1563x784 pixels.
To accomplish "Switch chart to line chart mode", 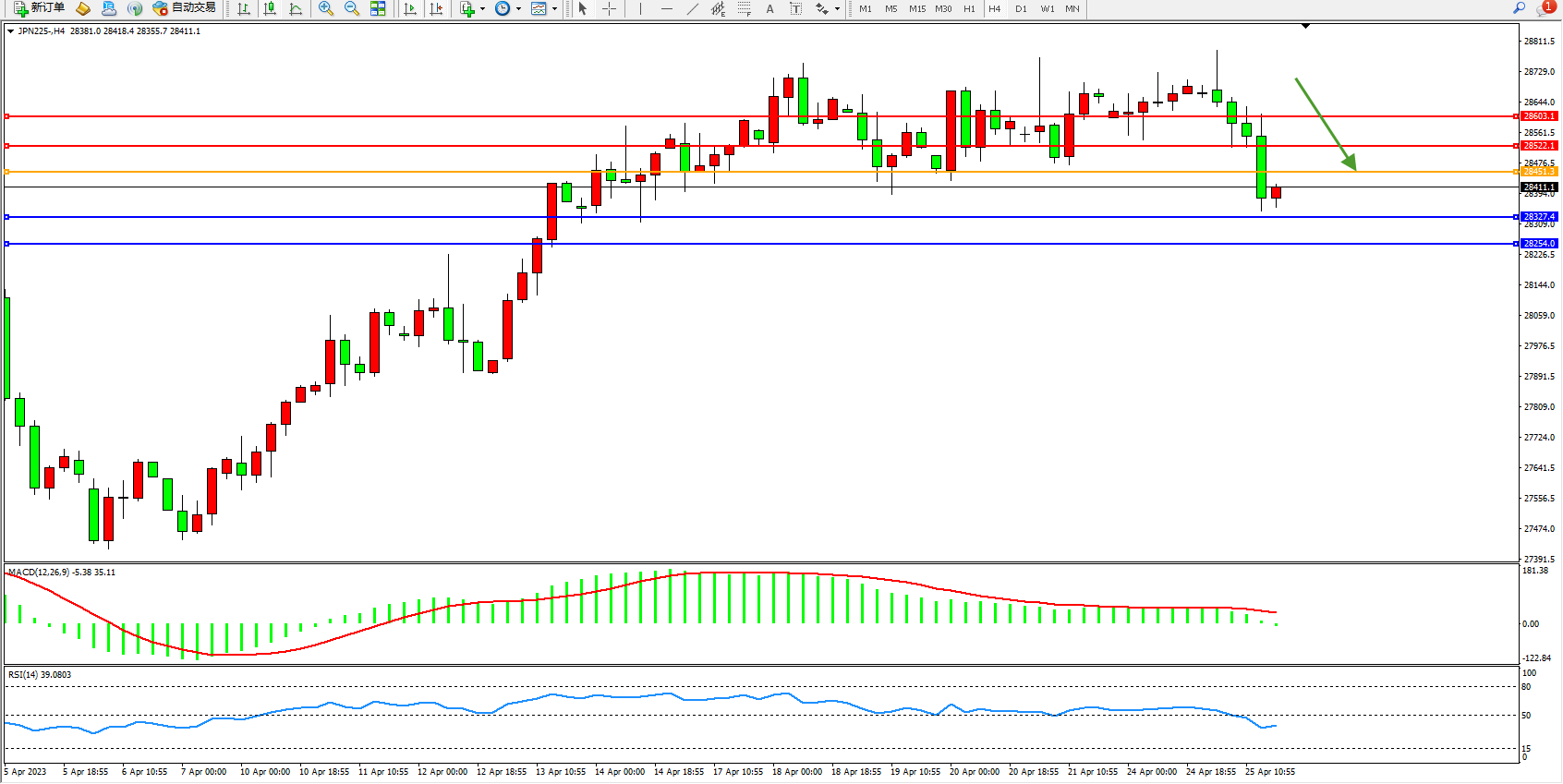I will click(296, 8).
